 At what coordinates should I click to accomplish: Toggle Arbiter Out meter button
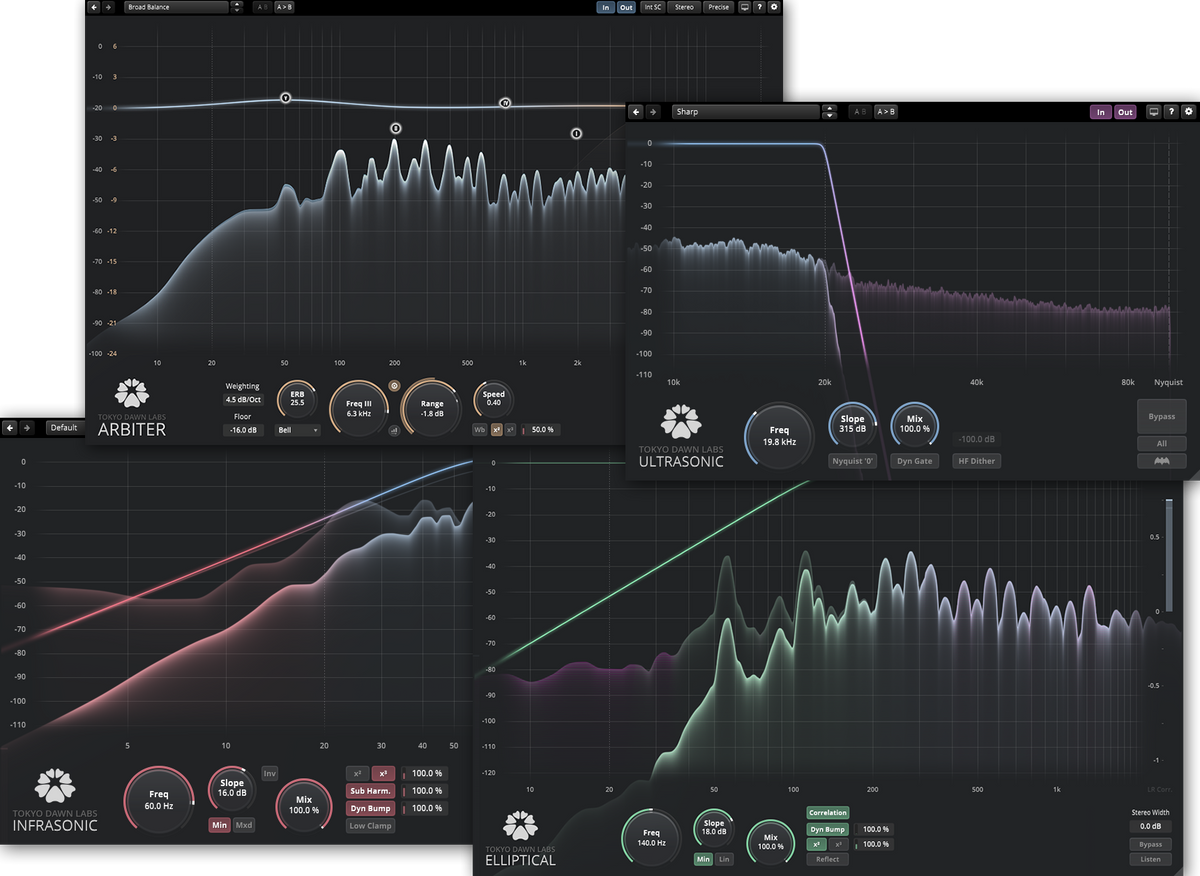pos(626,7)
